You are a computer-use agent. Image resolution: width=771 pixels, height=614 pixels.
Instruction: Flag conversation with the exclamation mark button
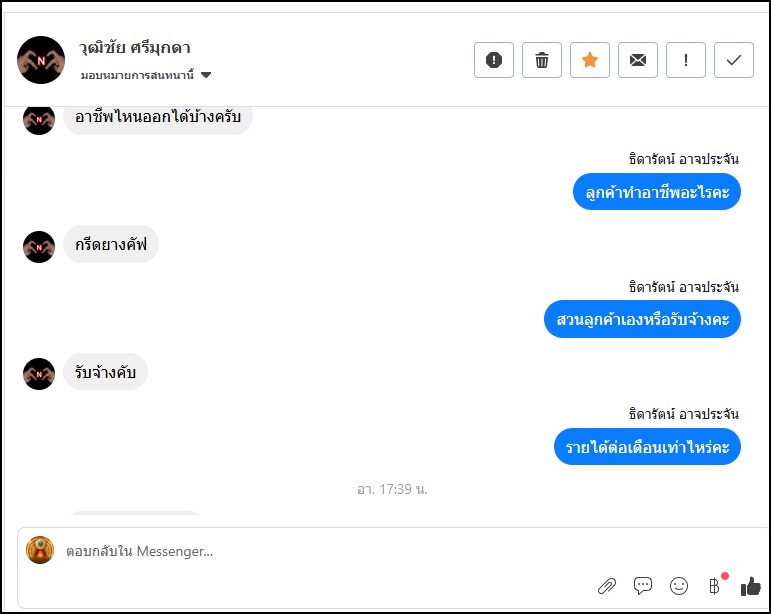(686, 60)
